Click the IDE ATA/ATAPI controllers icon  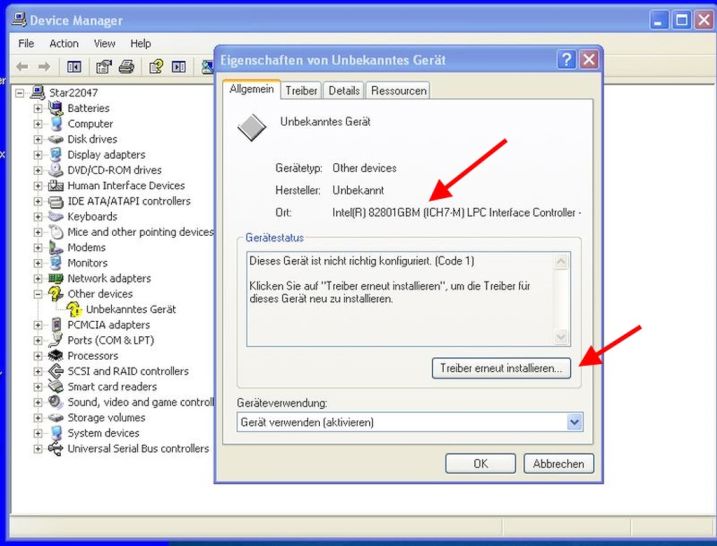tap(56, 201)
